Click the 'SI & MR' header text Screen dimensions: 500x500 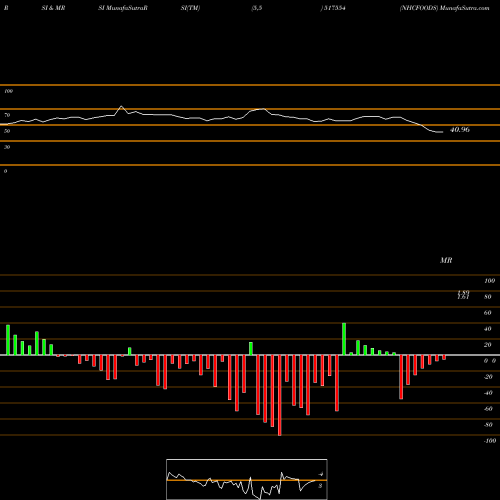coord(53,8)
